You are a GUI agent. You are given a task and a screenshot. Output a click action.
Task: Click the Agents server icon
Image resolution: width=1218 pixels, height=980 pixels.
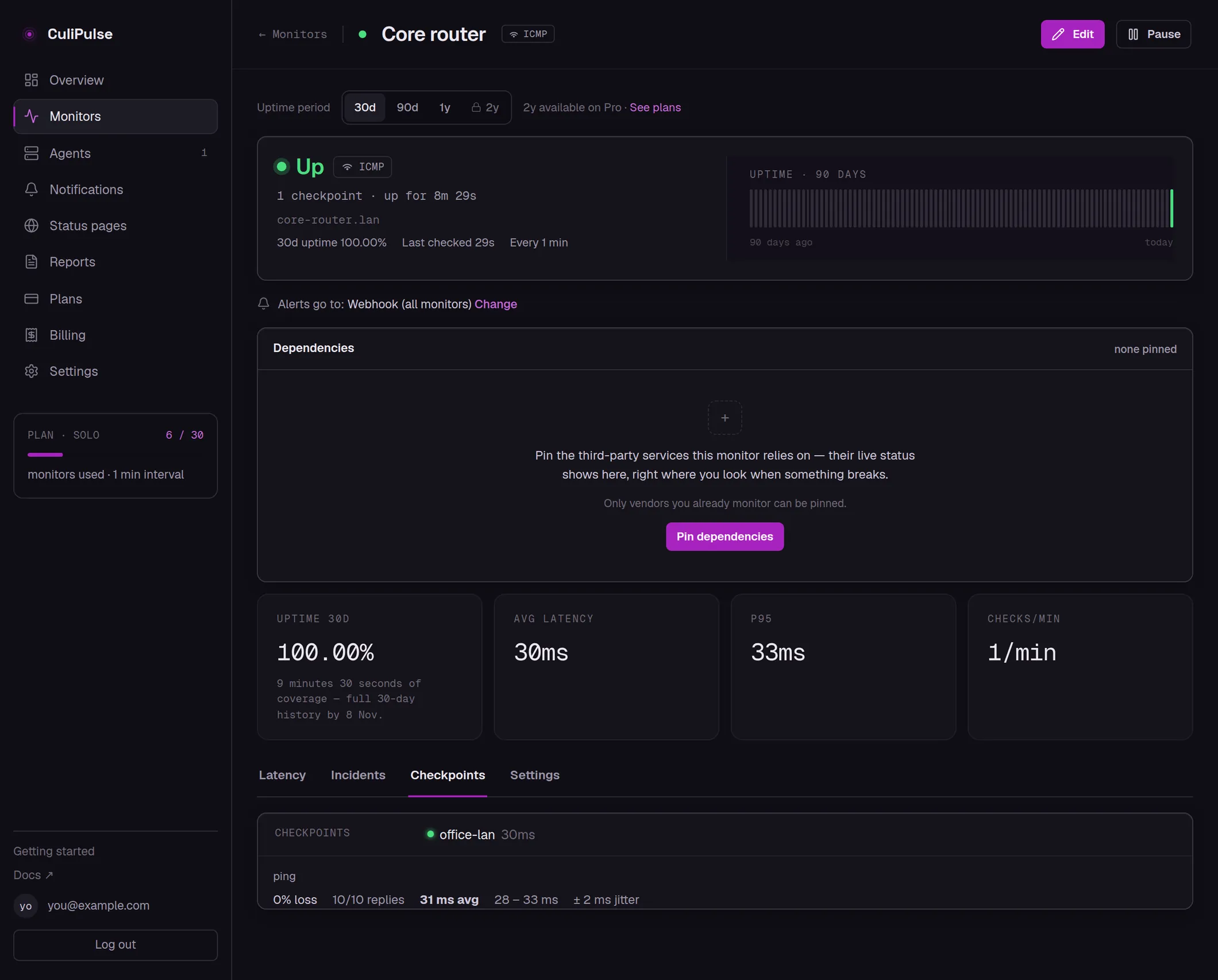[x=32, y=153]
